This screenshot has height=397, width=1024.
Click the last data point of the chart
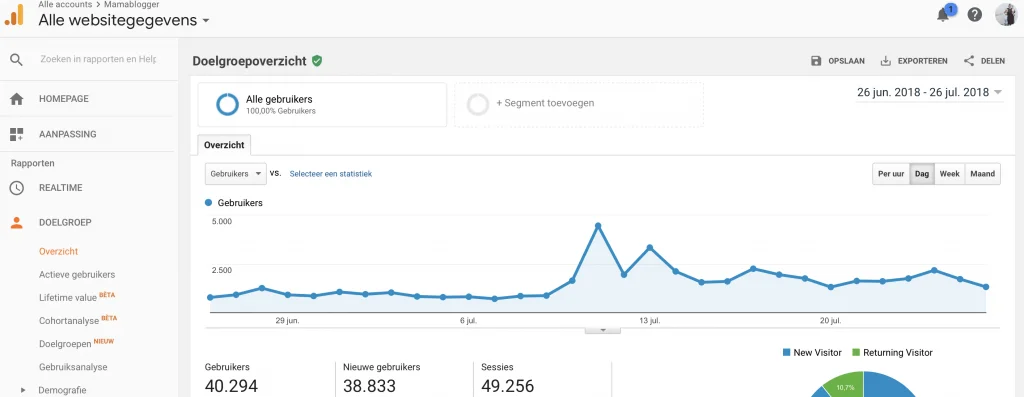coord(985,287)
